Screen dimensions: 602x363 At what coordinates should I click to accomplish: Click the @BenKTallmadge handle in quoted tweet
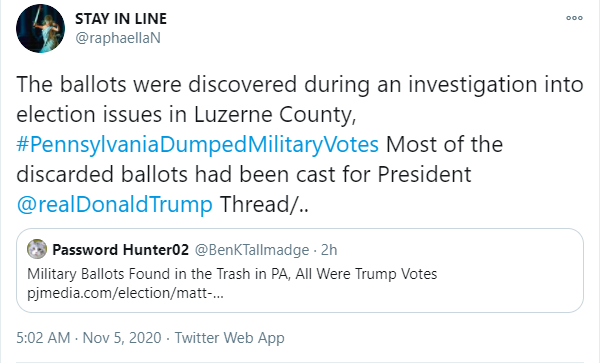click(x=252, y=250)
